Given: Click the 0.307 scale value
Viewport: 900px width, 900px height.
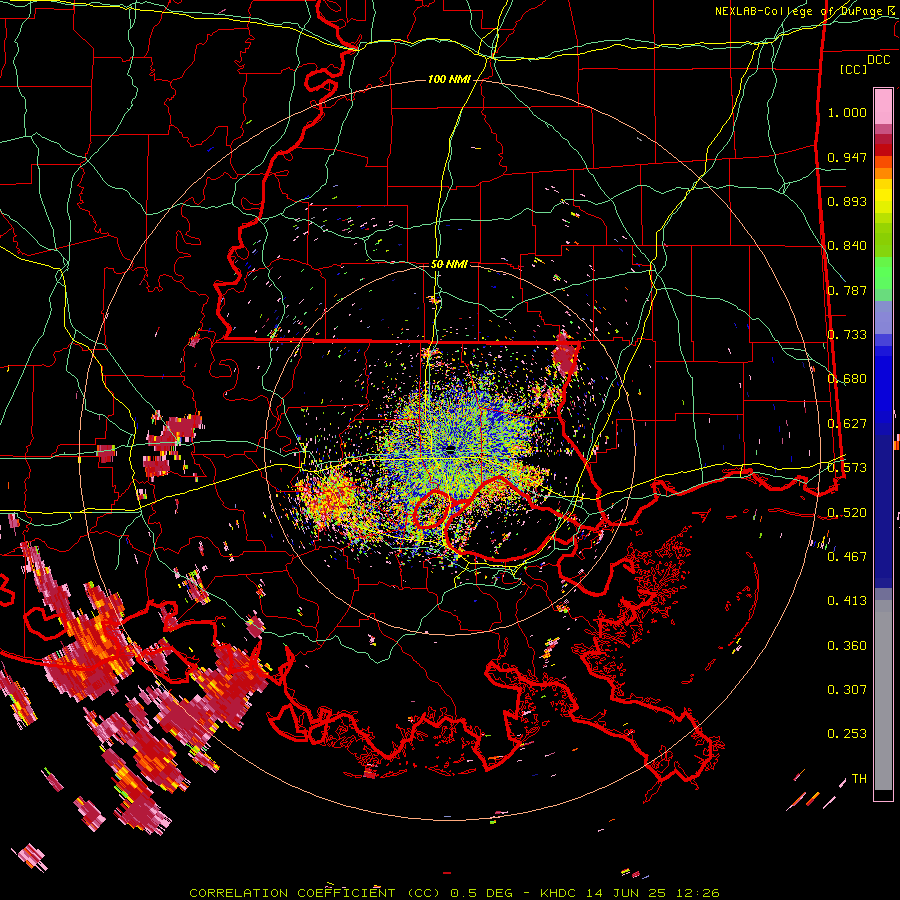Looking at the screenshot, I should point(847,690).
